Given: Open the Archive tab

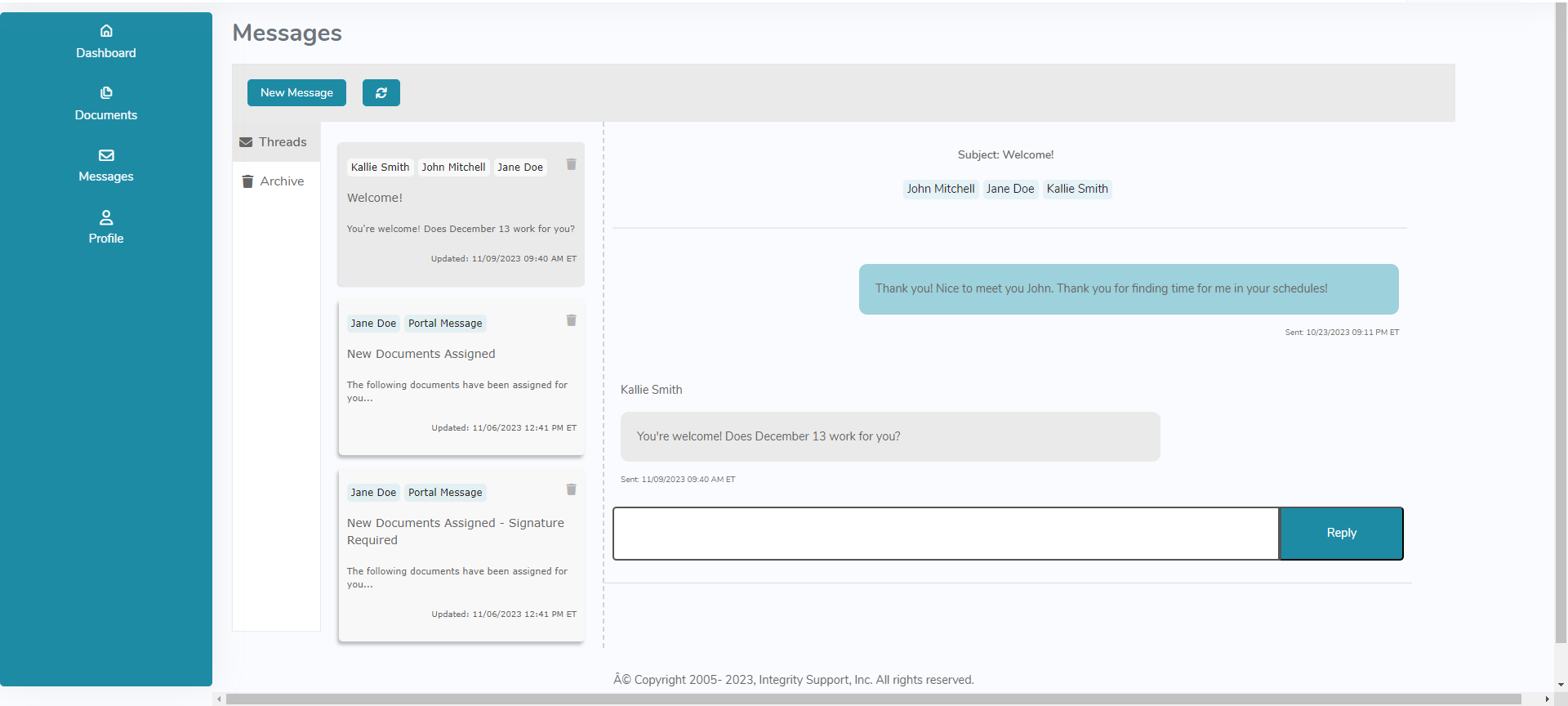Looking at the screenshot, I should point(275,181).
